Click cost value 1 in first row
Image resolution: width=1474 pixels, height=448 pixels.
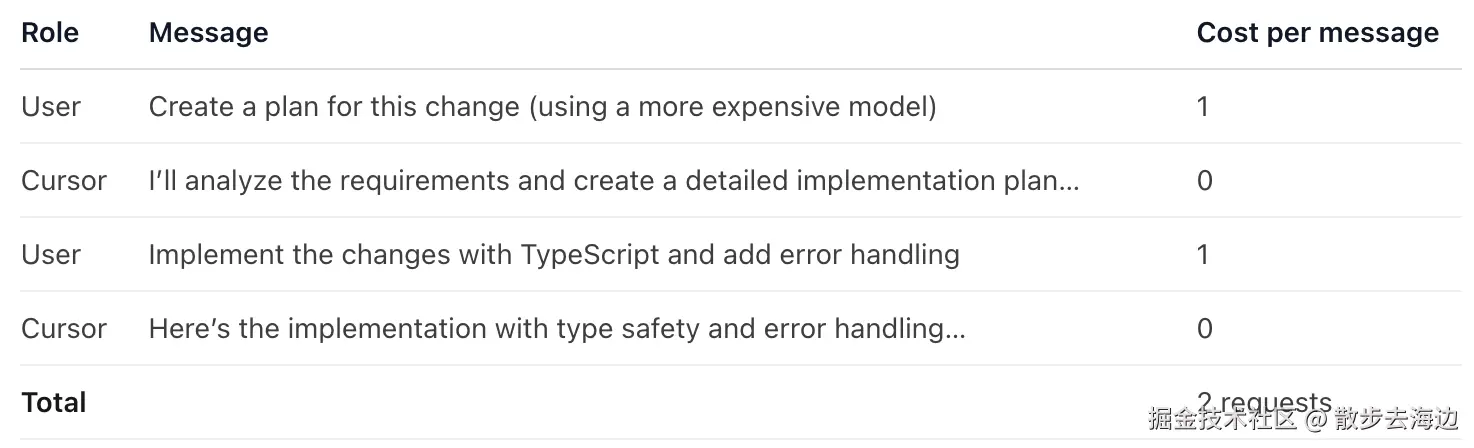click(1203, 106)
